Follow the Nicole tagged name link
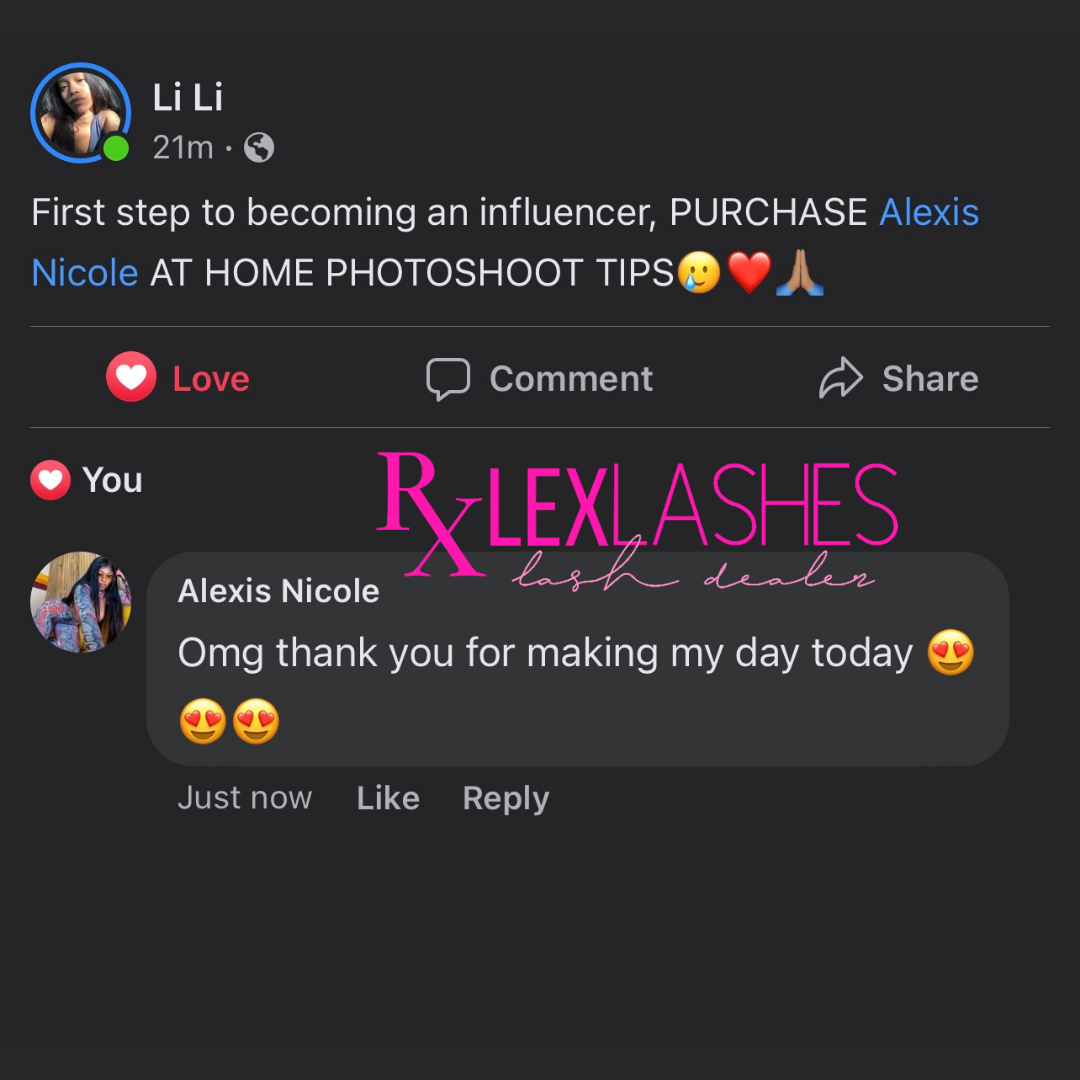This screenshot has height=1080, width=1080. 85,273
